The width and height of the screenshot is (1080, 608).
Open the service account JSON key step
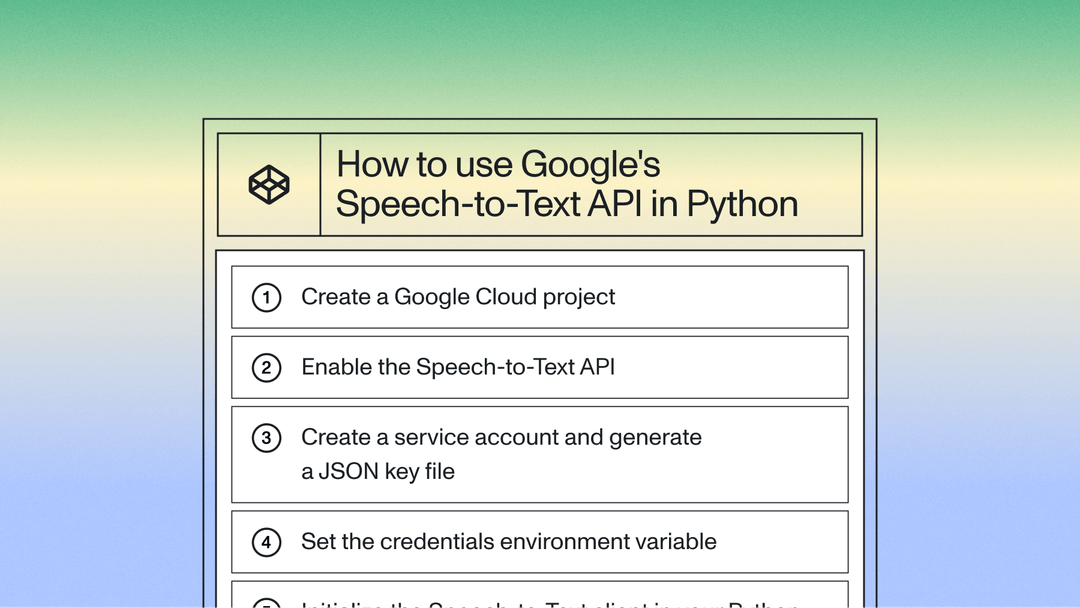(540, 453)
